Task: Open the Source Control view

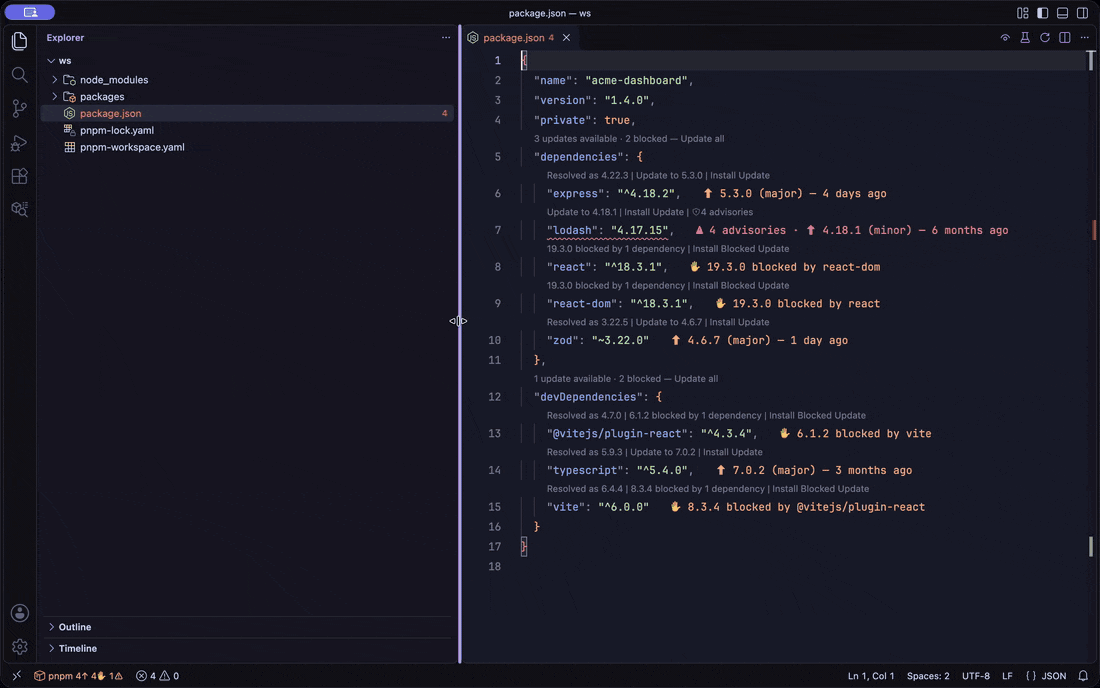Action: [20, 109]
